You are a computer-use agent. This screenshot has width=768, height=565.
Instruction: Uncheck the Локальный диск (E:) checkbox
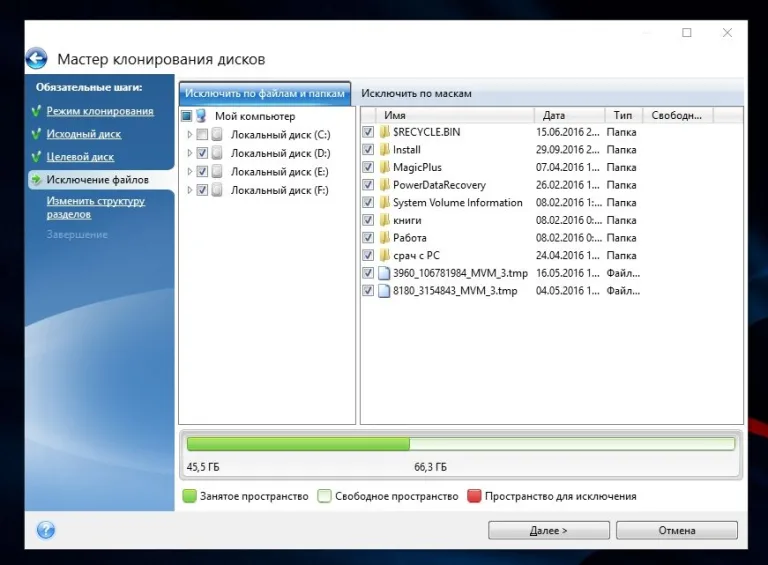(x=202, y=171)
